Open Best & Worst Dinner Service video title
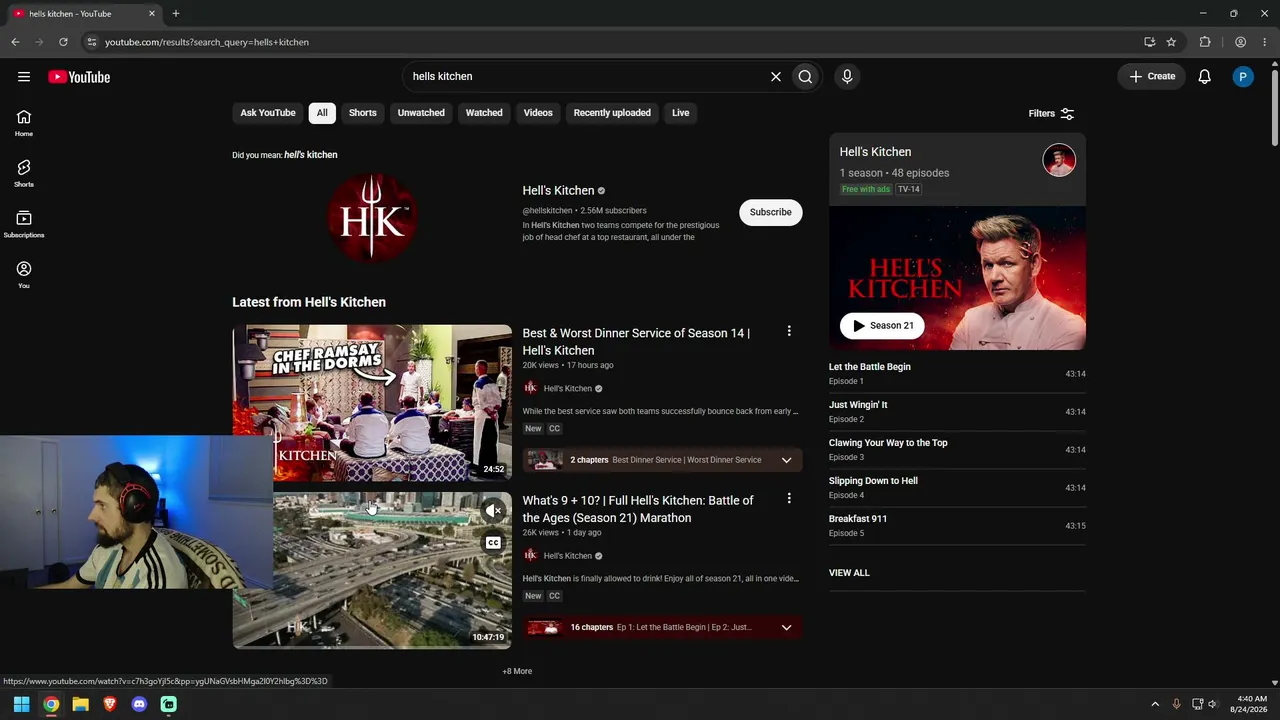This screenshot has height=720, width=1280. (x=636, y=342)
